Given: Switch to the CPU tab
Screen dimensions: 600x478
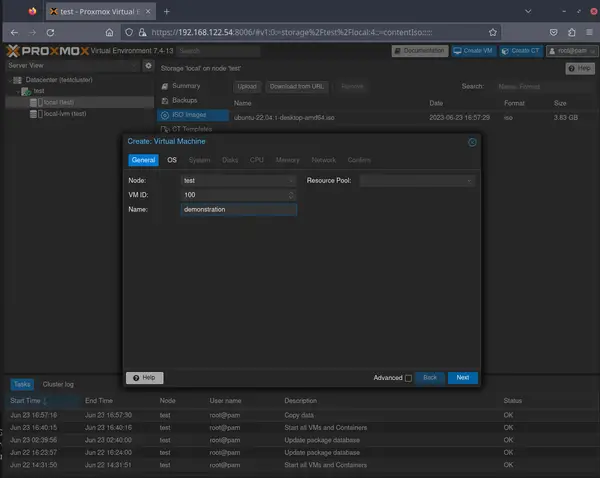Looking at the screenshot, I should tap(257, 160).
